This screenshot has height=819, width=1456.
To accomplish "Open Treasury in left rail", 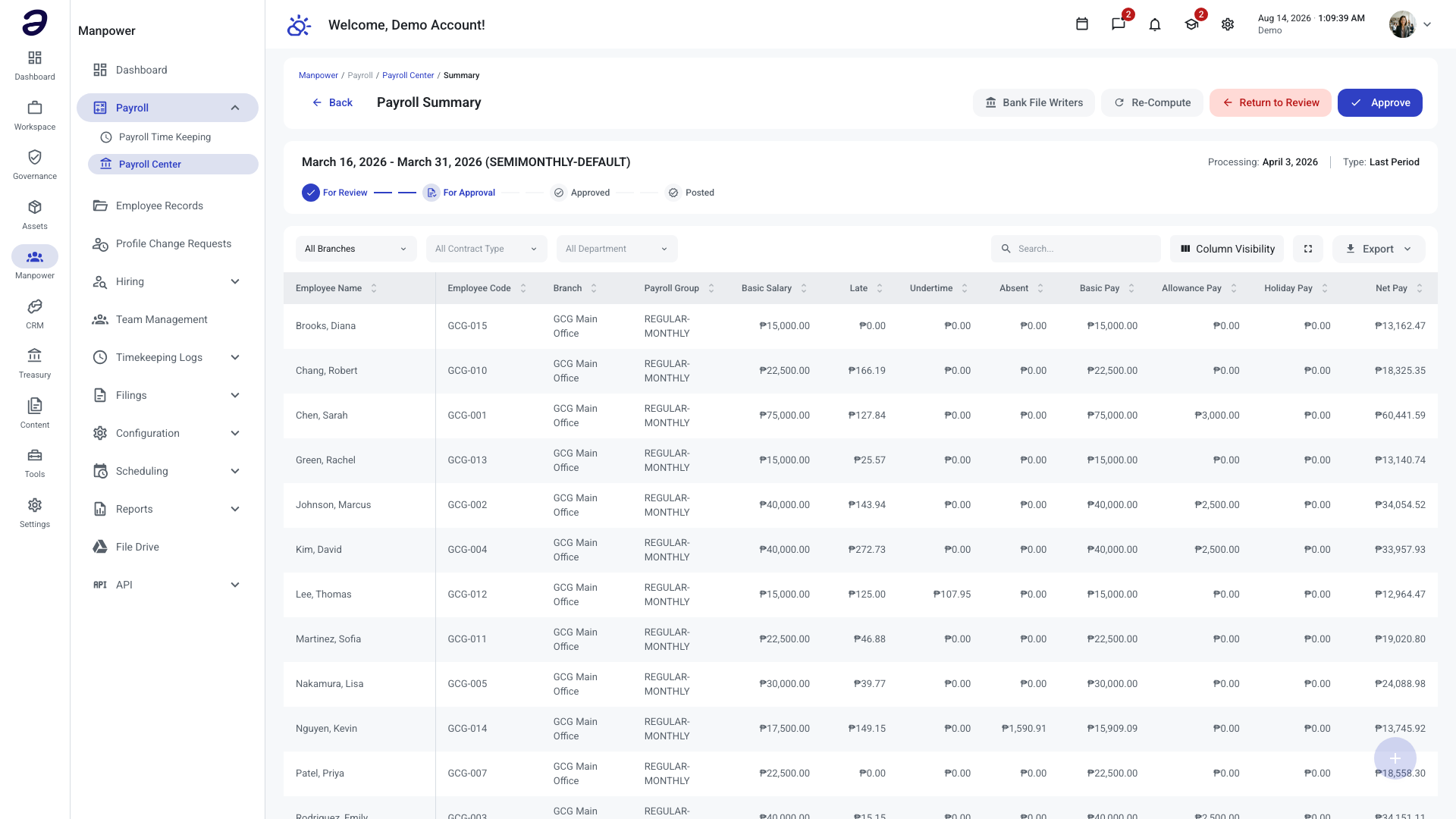I will (35, 363).
